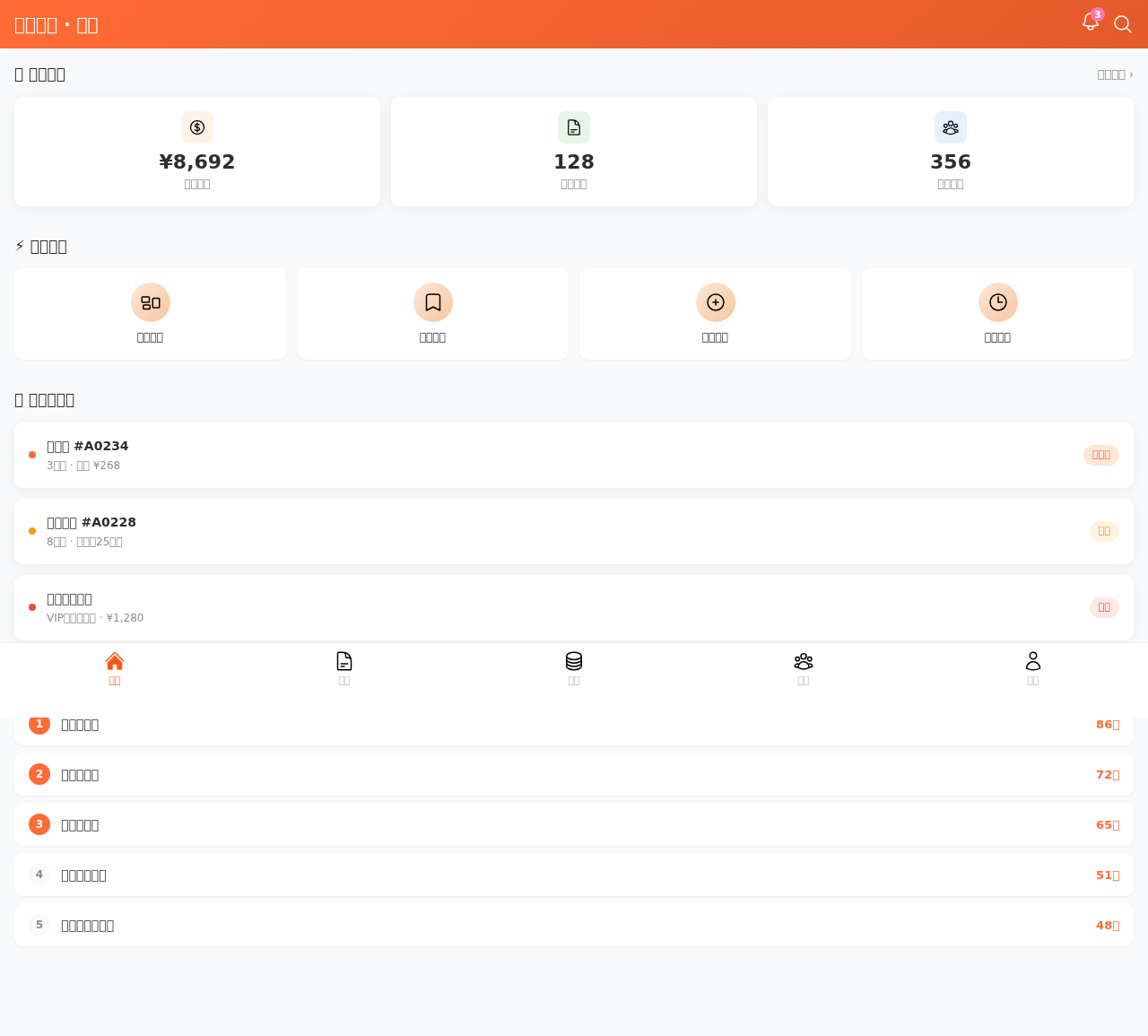Click the dollar coin icon above ¥8,692
The width and height of the screenshot is (1148, 1036).
[197, 127]
